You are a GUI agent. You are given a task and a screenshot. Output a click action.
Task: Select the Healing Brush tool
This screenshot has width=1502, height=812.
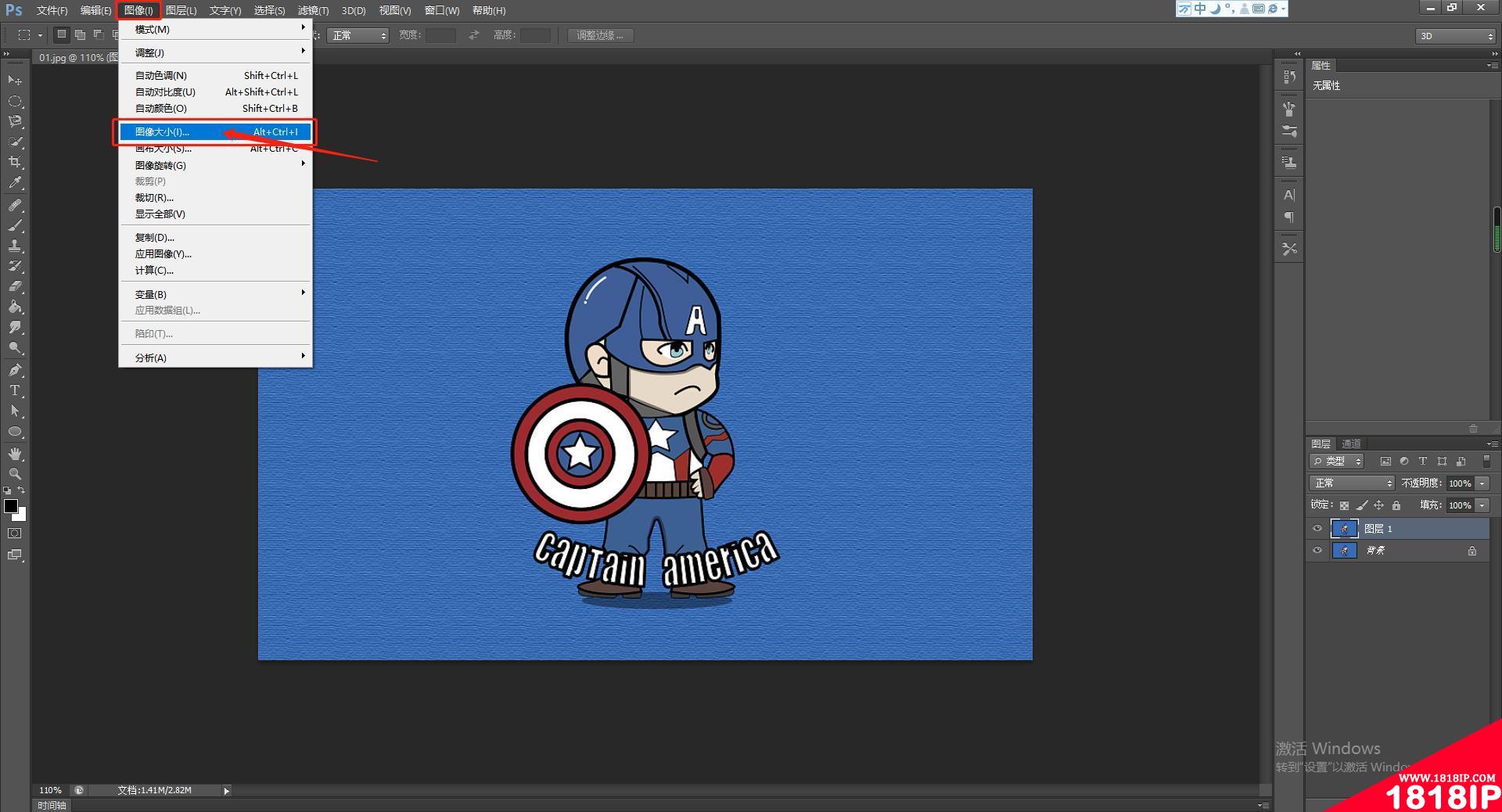[x=15, y=206]
